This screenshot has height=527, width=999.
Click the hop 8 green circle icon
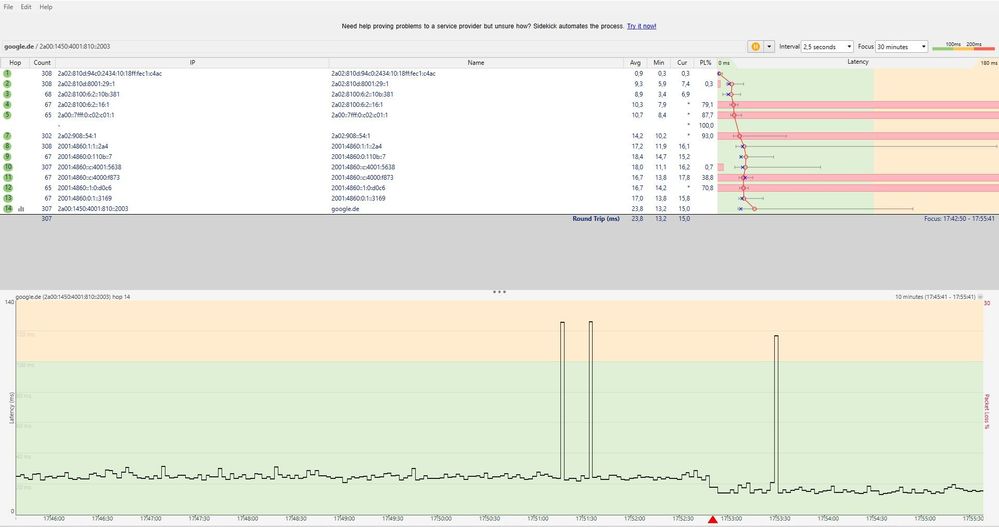coord(8,146)
